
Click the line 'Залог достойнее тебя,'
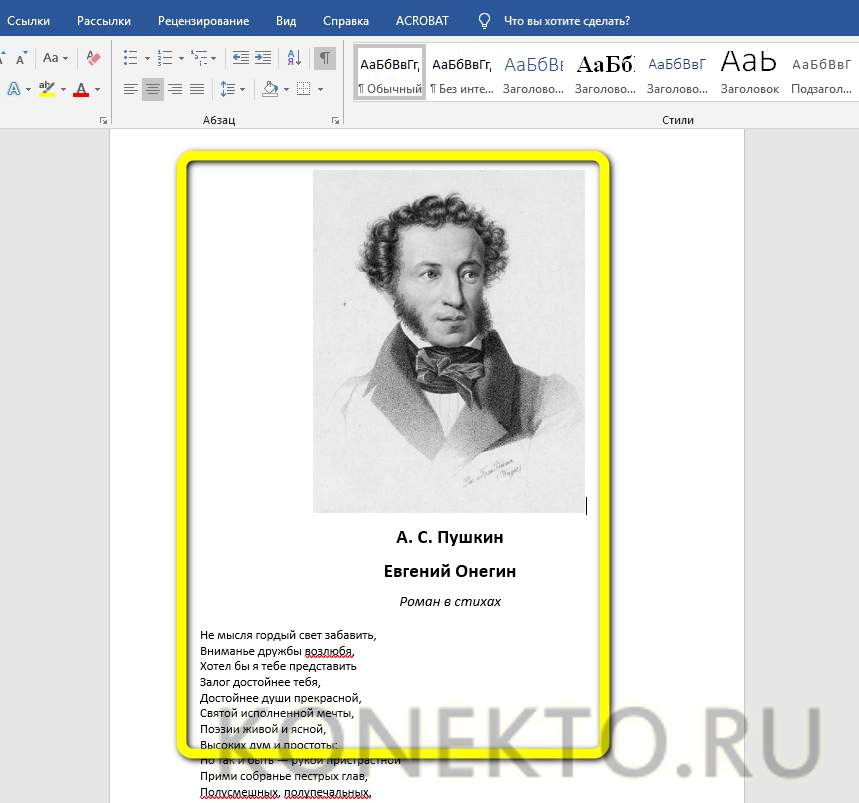260,682
